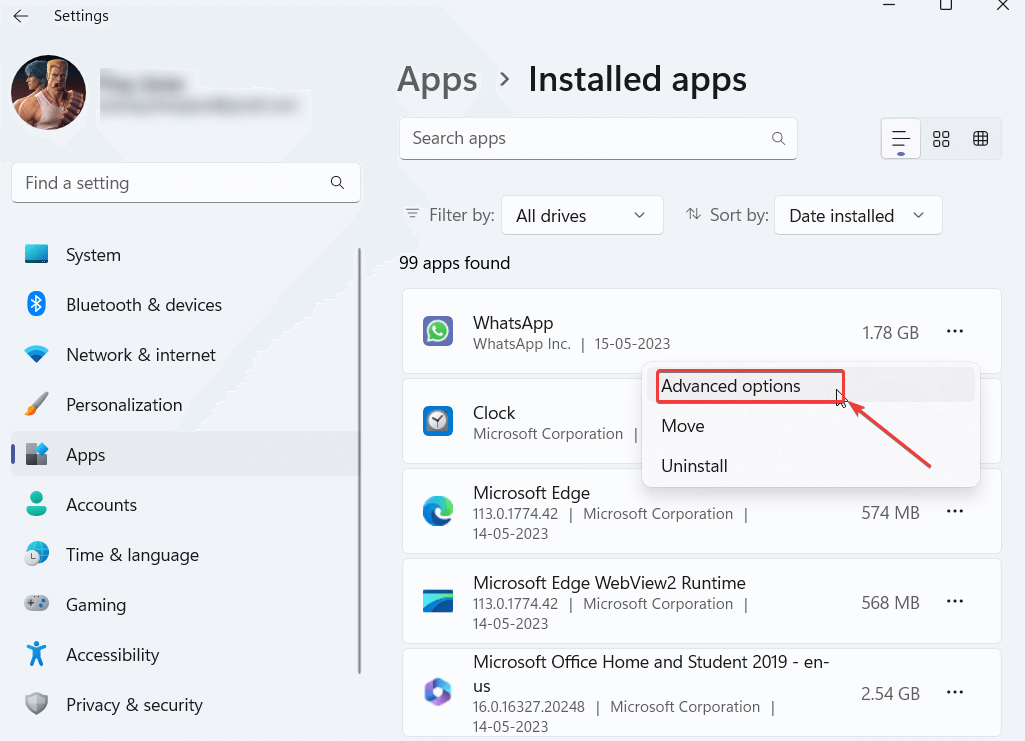Click the WhatsApp app icon
This screenshot has width=1025, height=741.
click(437, 331)
